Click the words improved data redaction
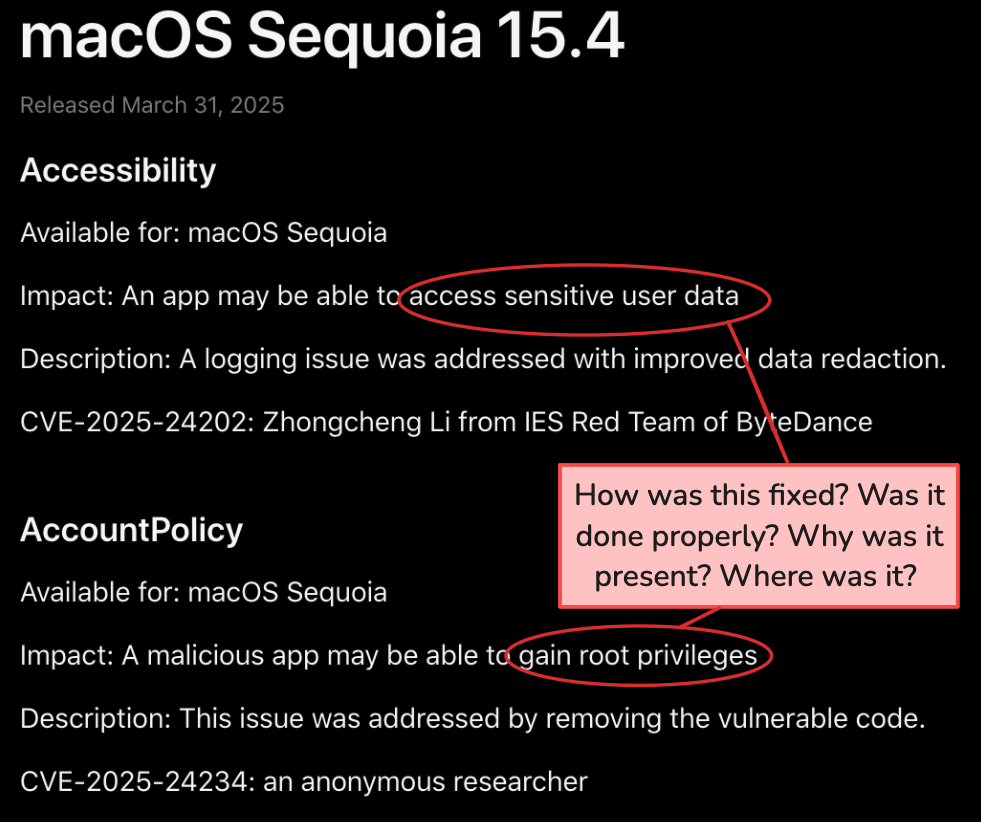The height and width of the screenshot is (822, 981). pos(790,359)
